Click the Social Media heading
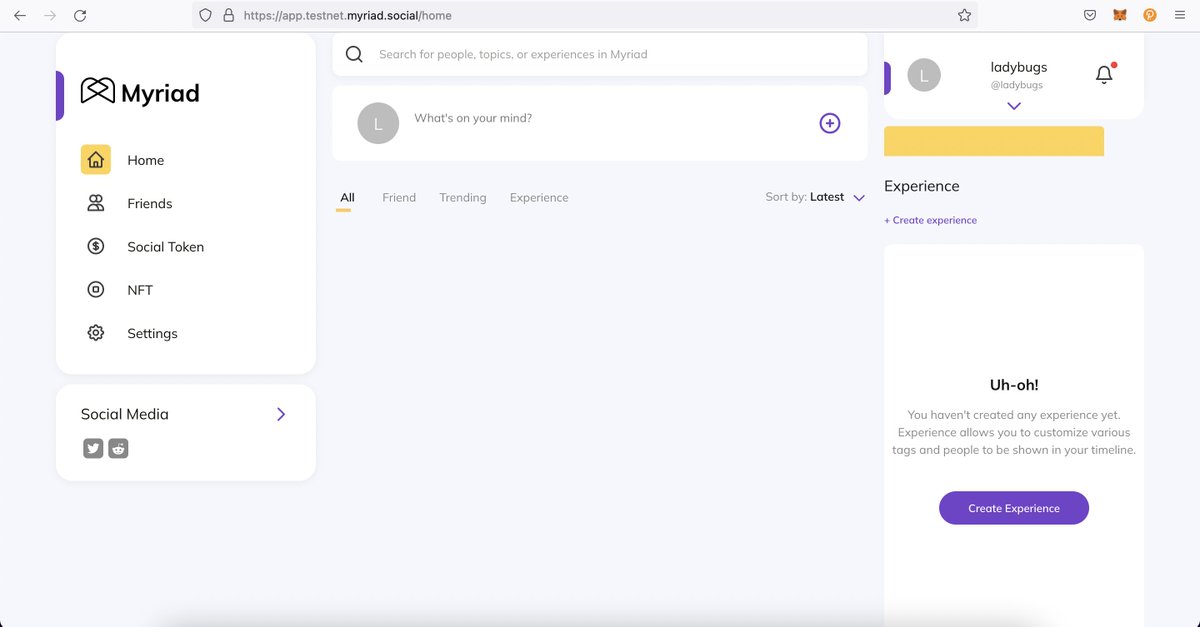Screen dimensions: 1200x627 pos(125,414)
